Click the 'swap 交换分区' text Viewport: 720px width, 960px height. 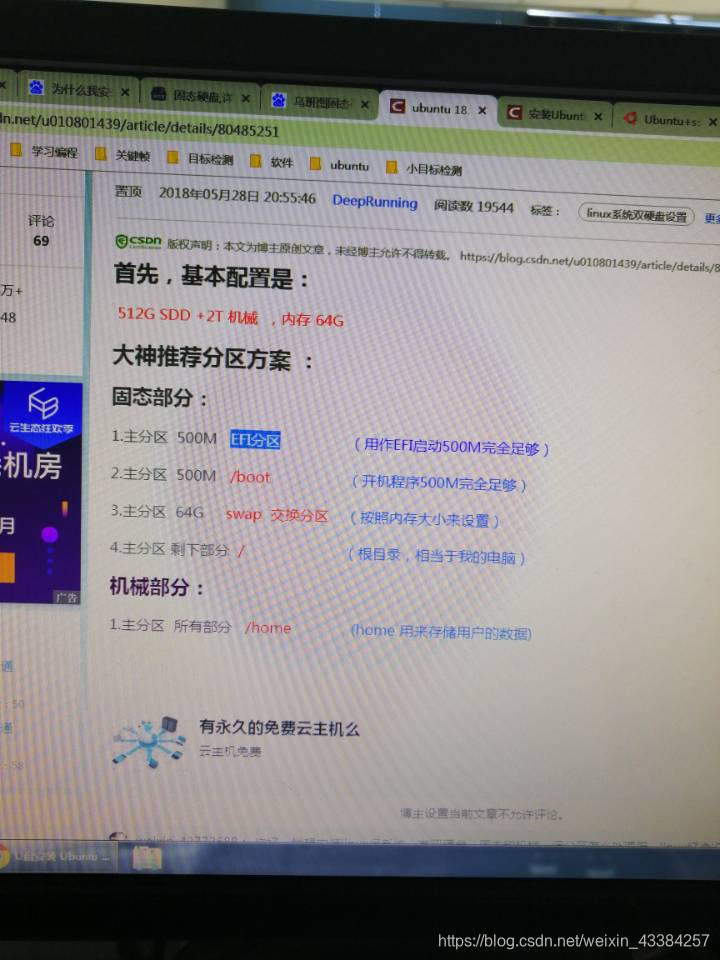tap(277, 515)
